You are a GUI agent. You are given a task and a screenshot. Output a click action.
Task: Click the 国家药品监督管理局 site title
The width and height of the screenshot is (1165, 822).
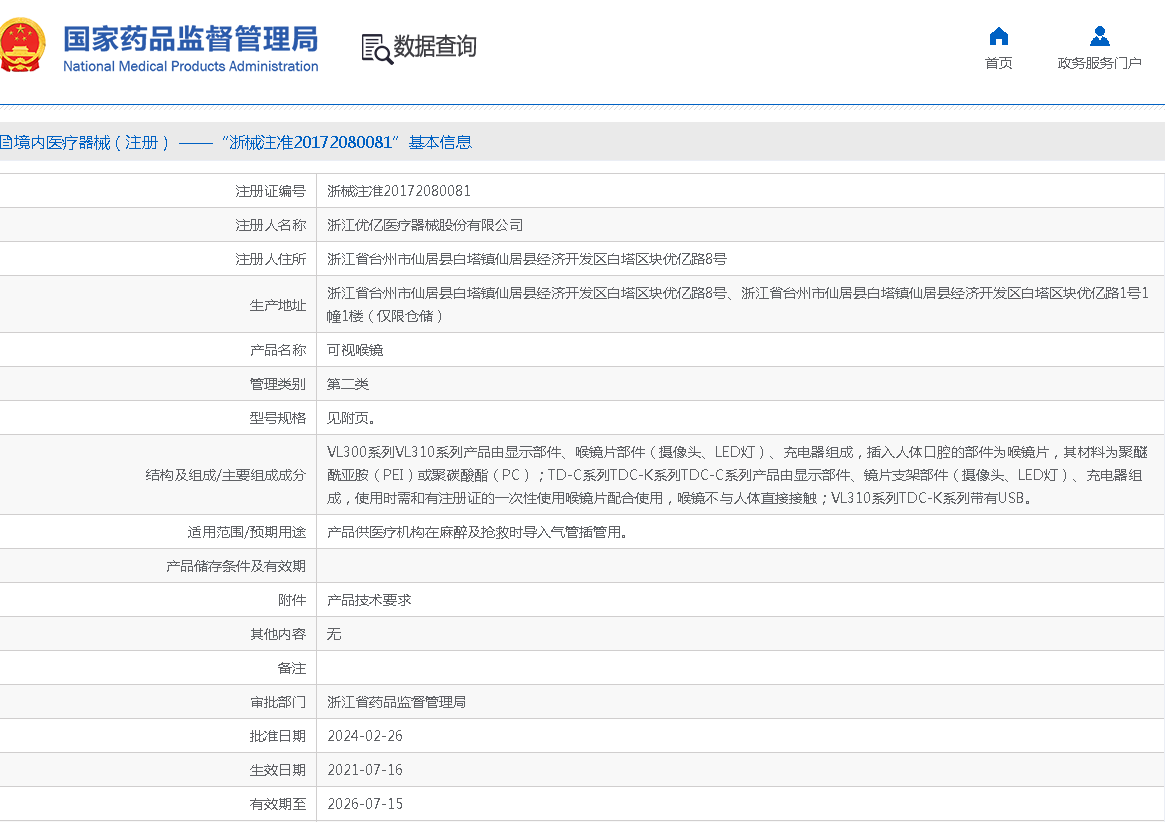pos(190,39)
